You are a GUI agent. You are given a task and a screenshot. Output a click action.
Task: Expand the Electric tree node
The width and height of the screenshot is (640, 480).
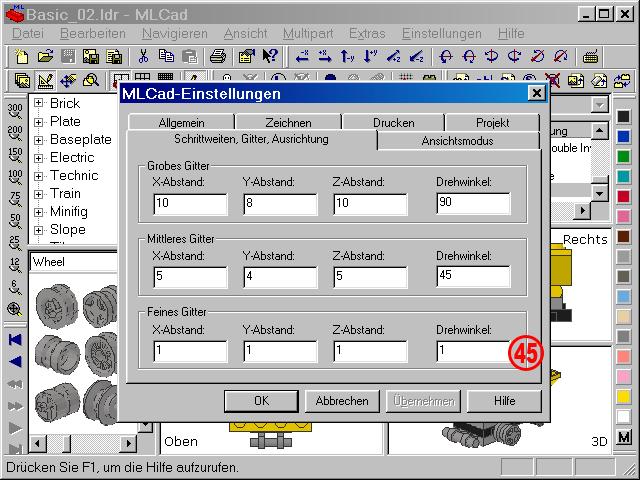click(38, 158)
